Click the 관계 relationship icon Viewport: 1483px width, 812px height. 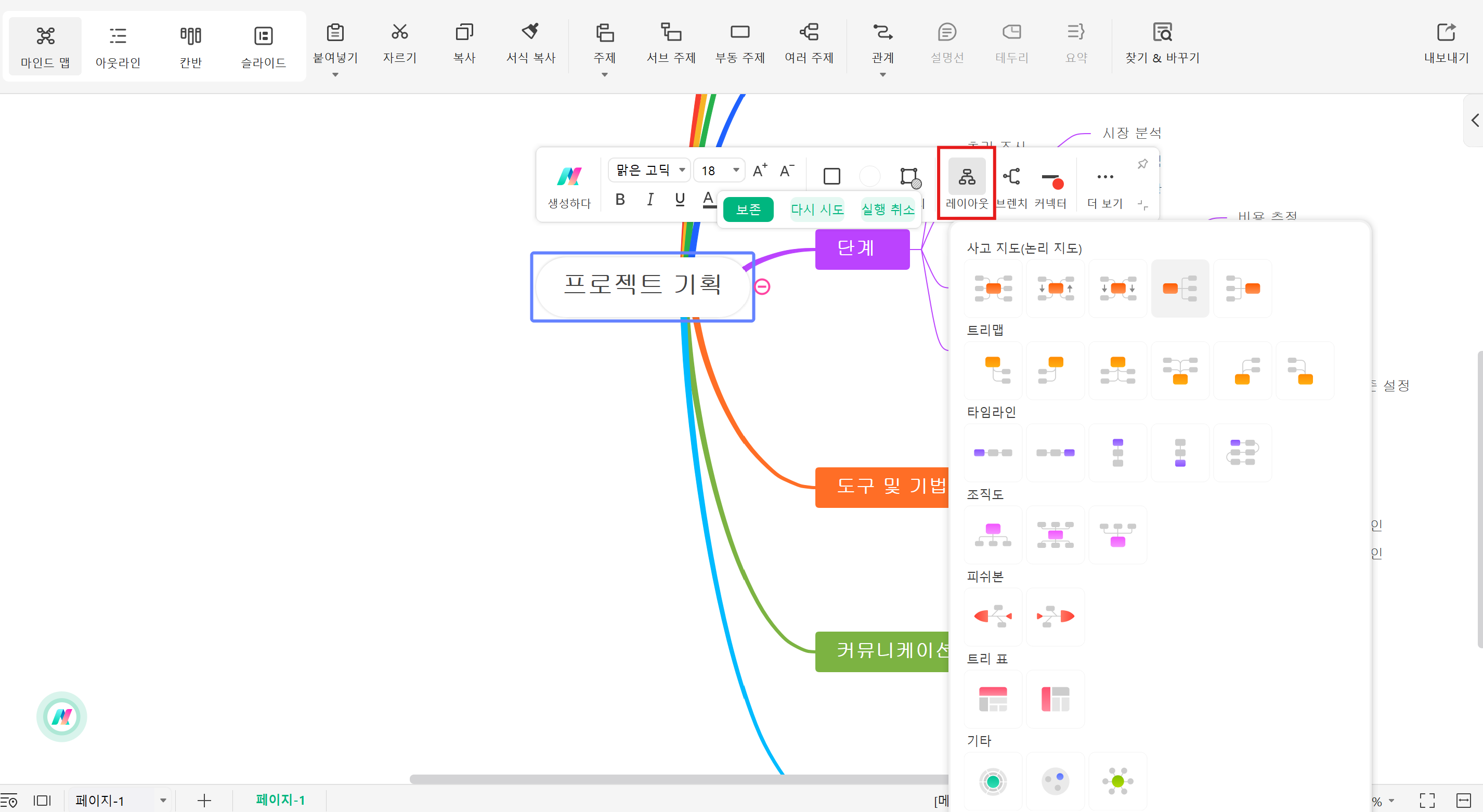click(882, 32)
